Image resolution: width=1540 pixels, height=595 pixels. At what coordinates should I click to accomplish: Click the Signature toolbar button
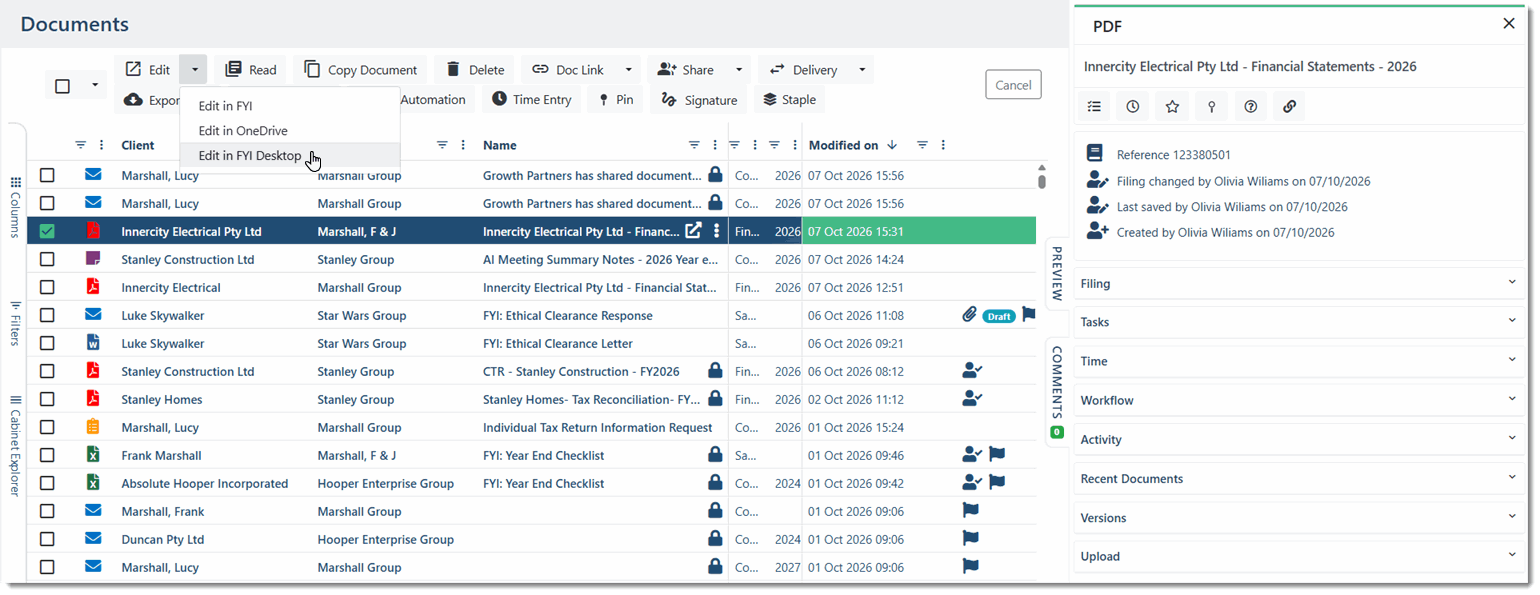tap(699, 100)
